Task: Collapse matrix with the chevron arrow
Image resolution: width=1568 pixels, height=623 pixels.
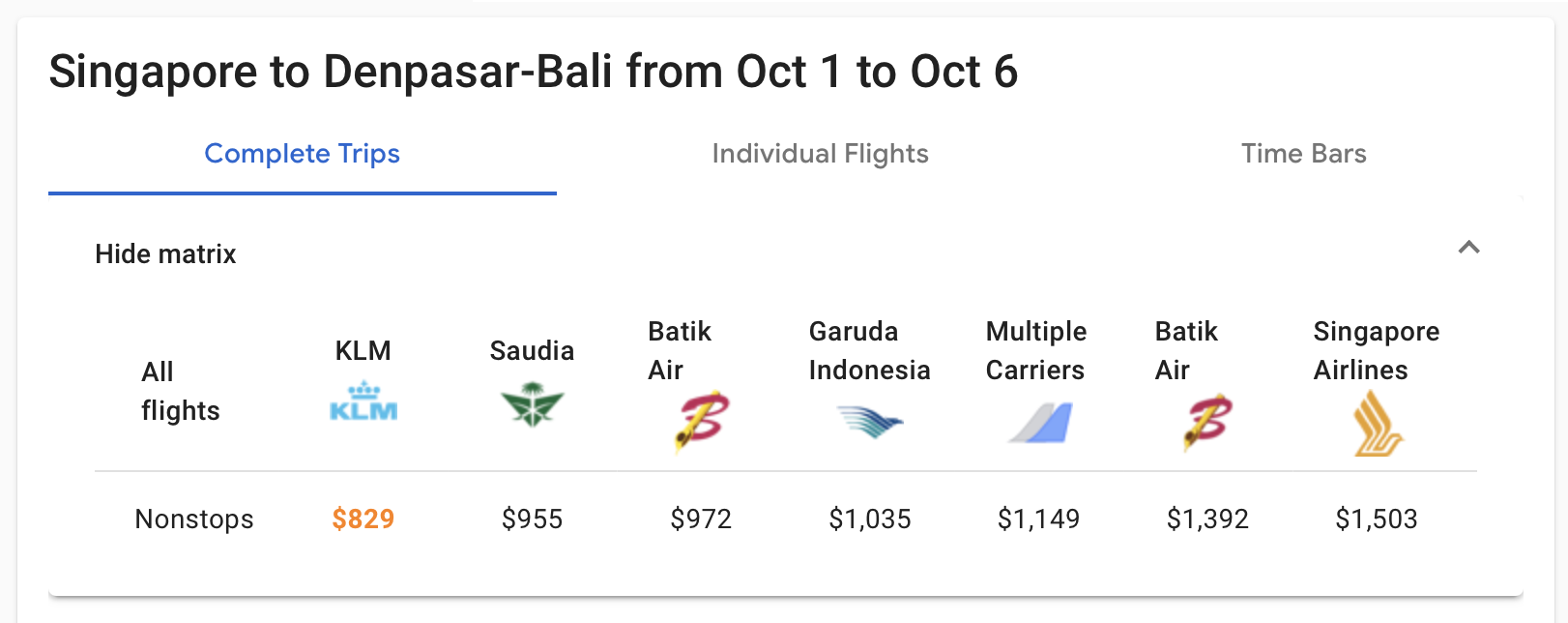Action: click(1468, 248)
